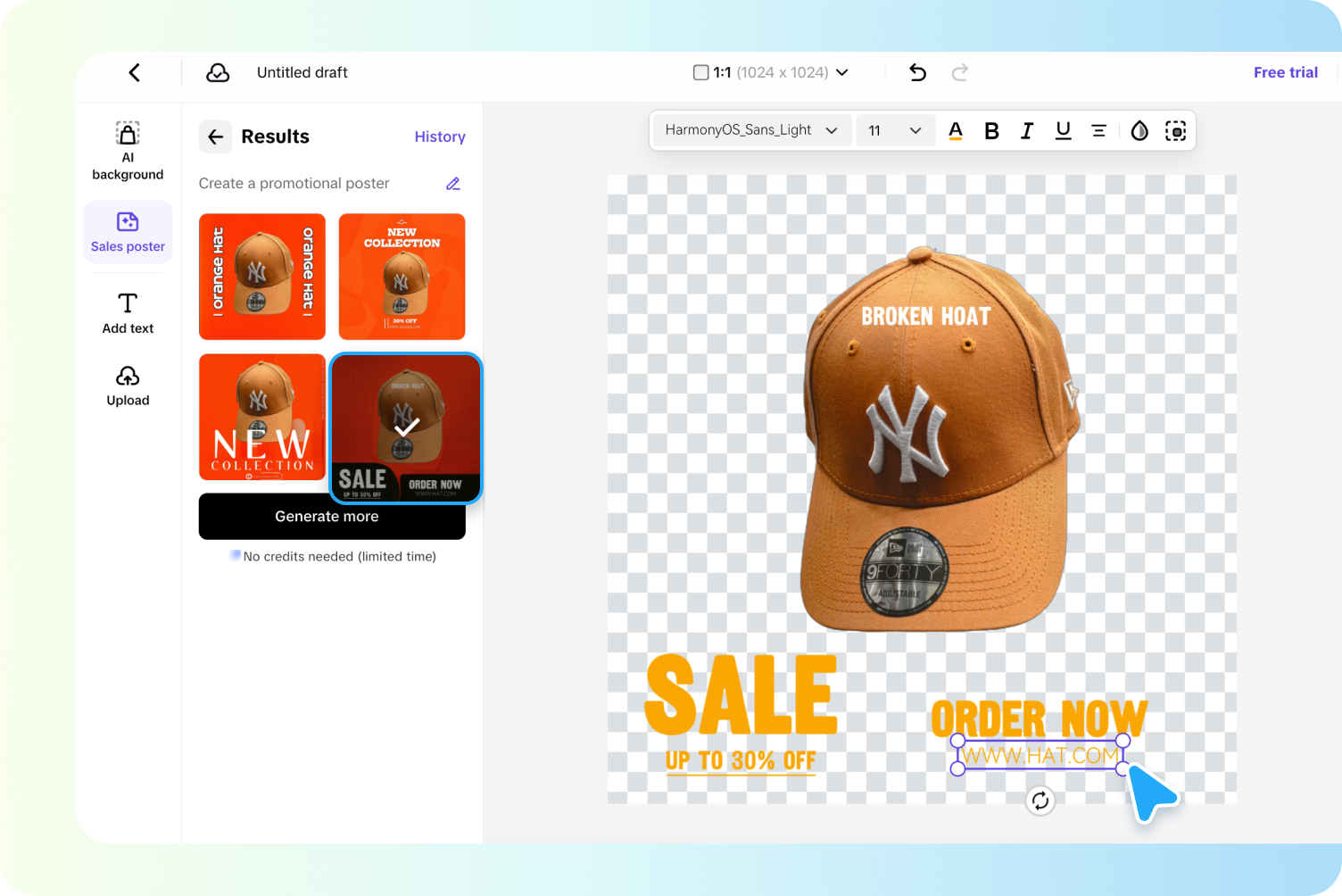Viewport: 1342px width, 896px height.
Task: Open the History link
Action: (x=440, y=137)
